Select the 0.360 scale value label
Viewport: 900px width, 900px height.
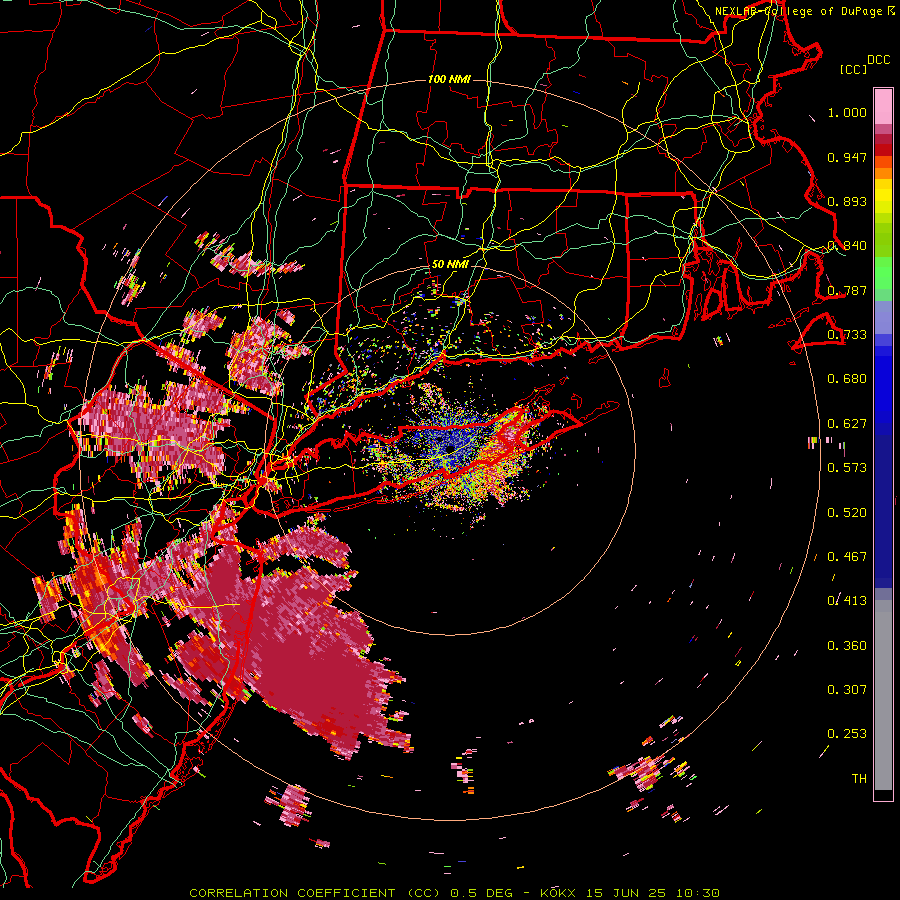click(x=847, y=646)
